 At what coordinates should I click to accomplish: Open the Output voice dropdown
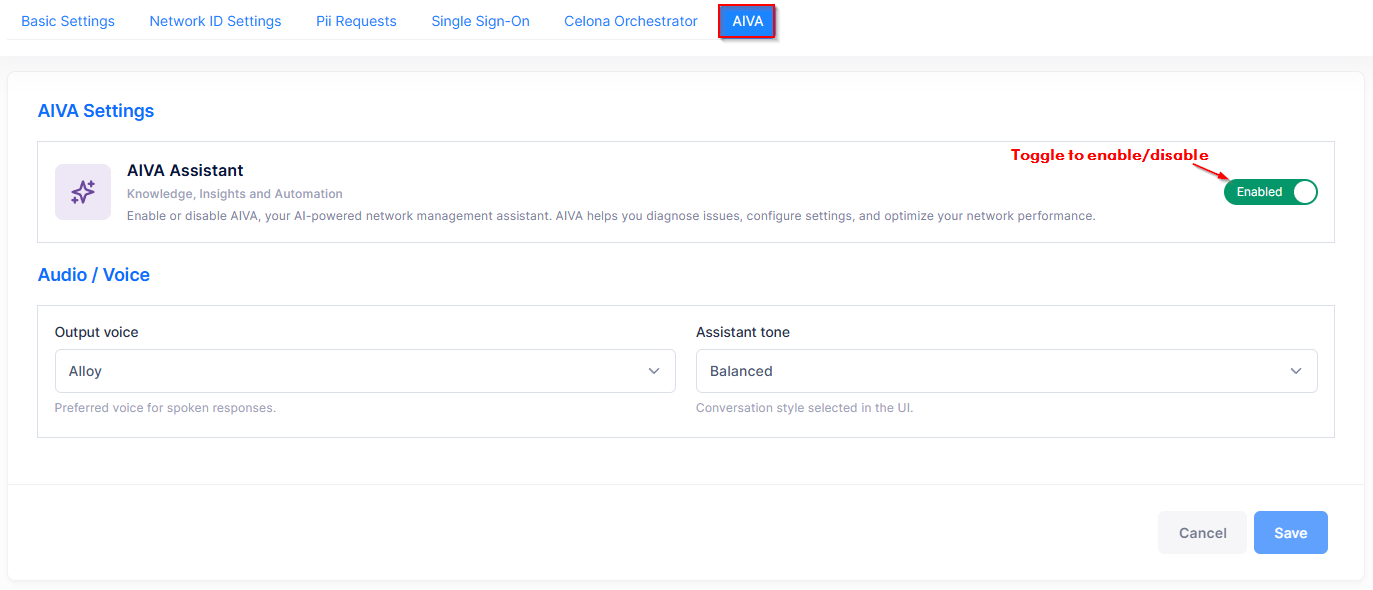[365, 371]
